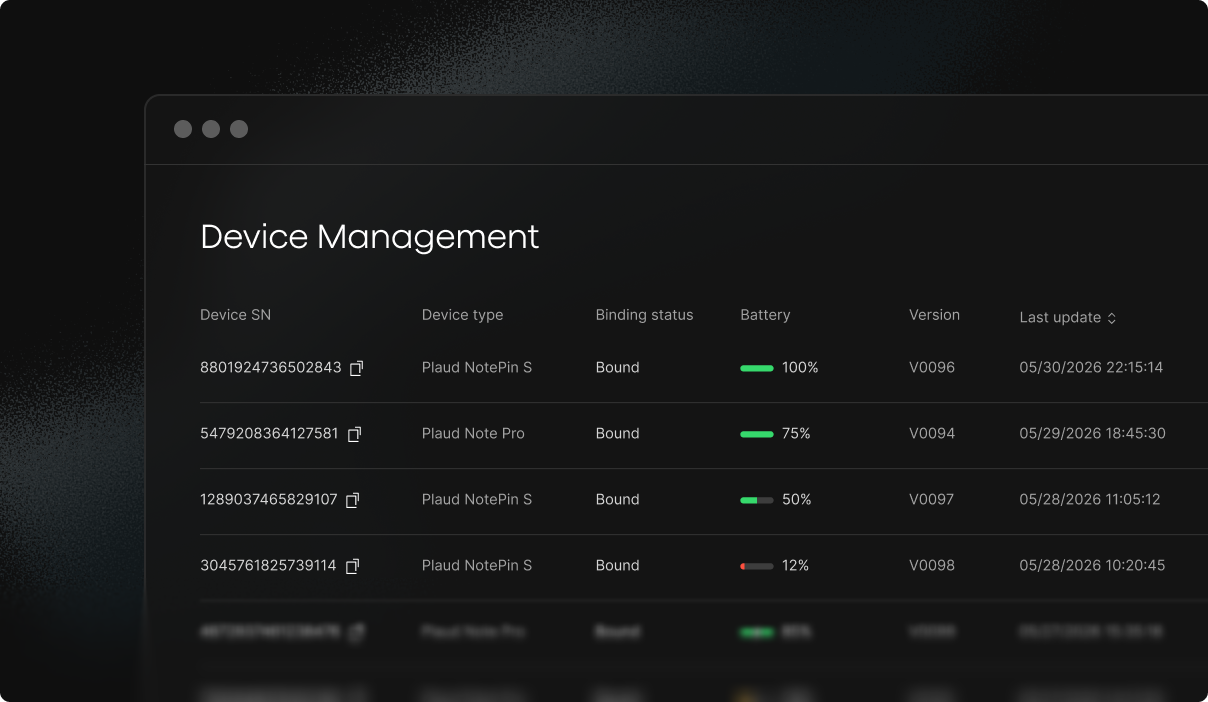Click version V0094
This screenshot has width=1208, height=702.
tap(932, 434)
